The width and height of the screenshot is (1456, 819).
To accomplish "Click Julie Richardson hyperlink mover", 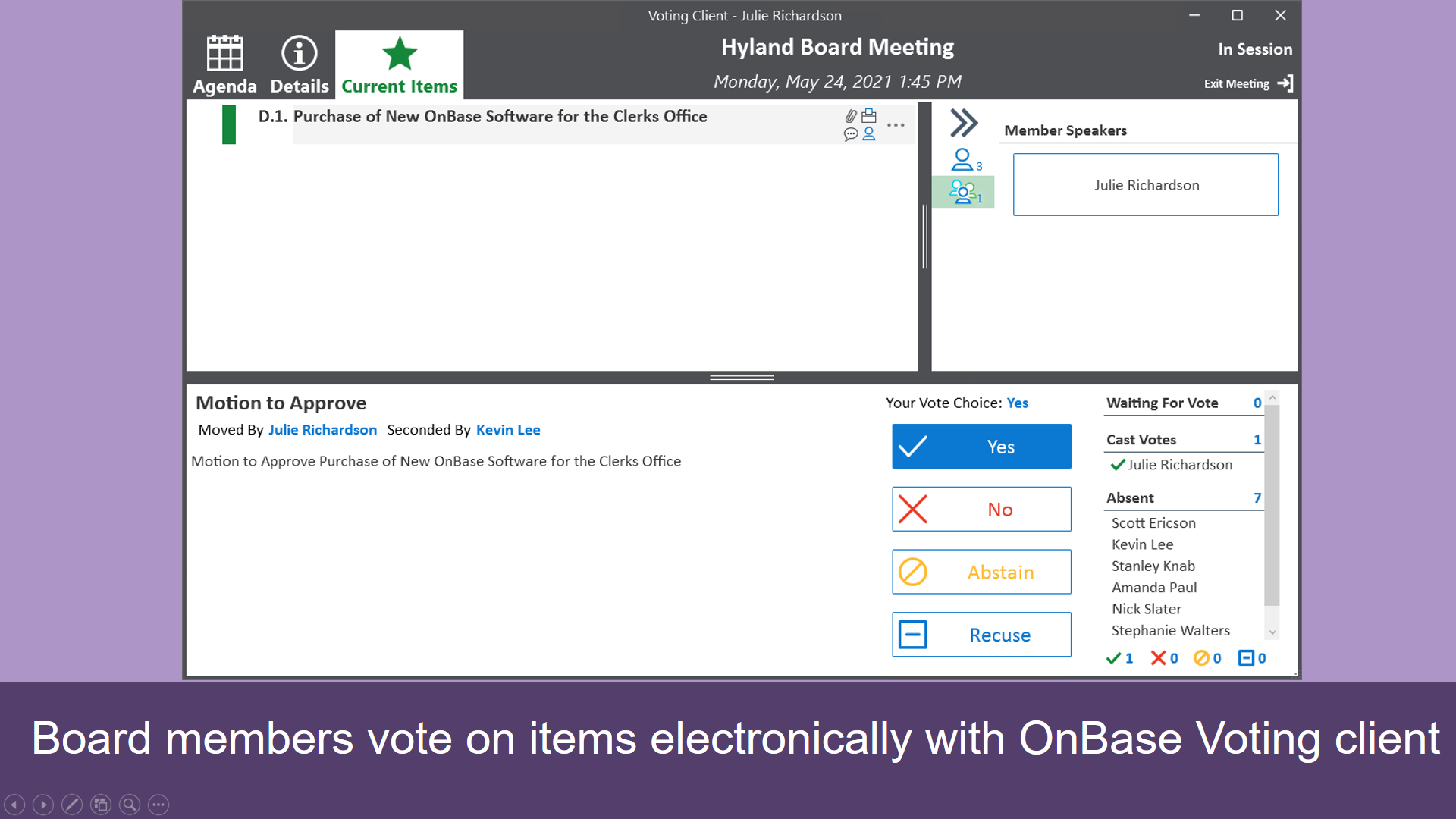I will point(322,430).
